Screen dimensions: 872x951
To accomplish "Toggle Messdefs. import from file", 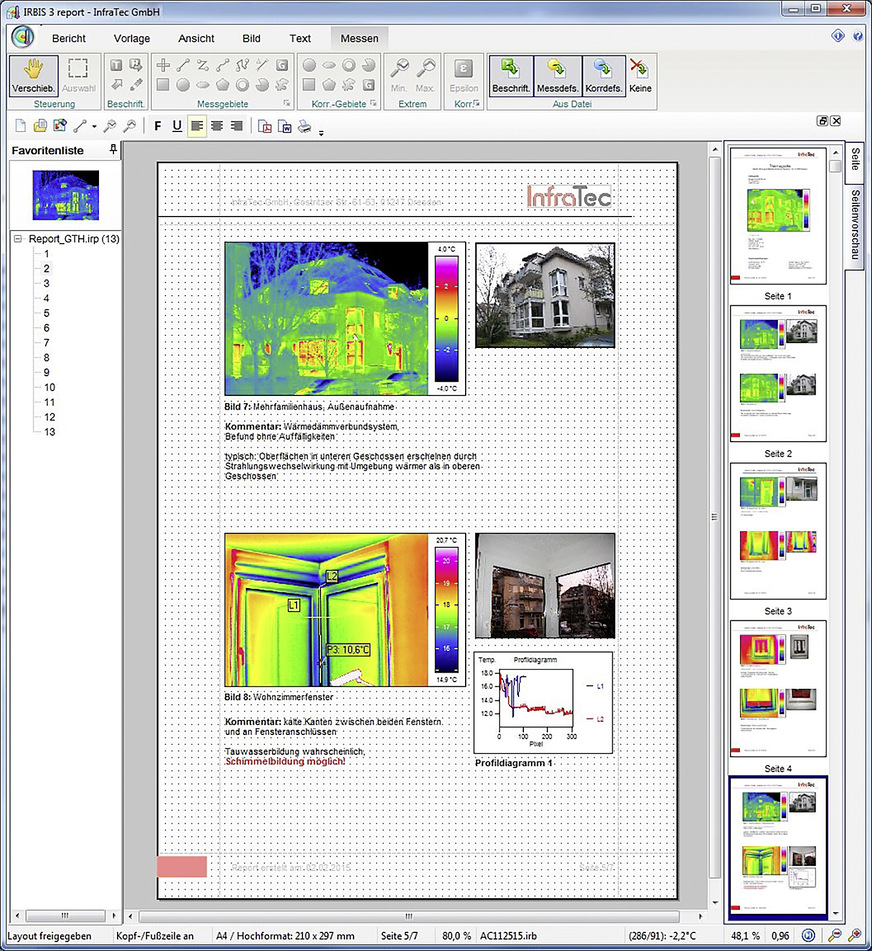I will coord(558,75).
